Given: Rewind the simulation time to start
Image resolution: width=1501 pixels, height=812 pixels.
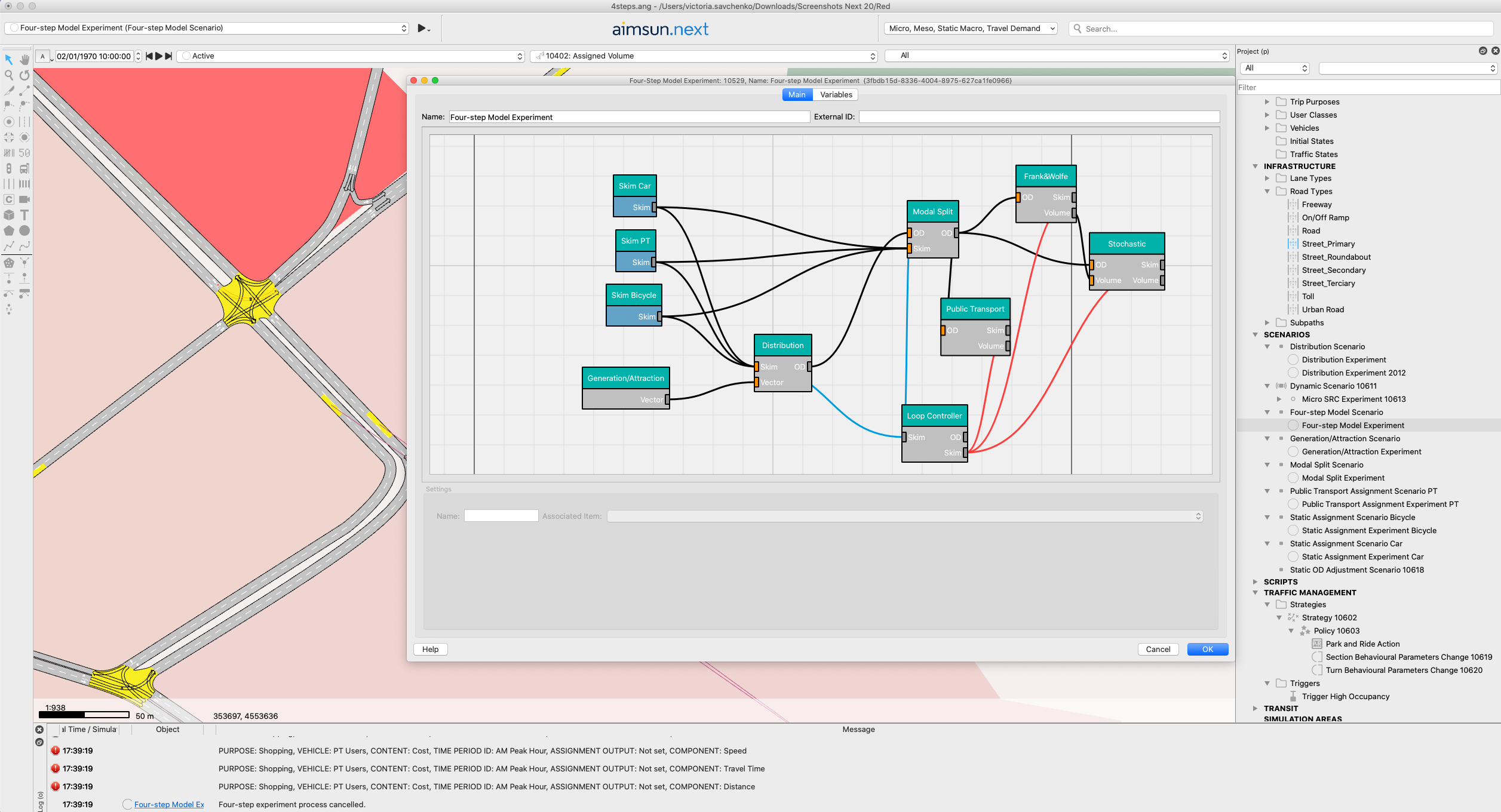Looking at the screenshot, I should [x=149, y=56].
